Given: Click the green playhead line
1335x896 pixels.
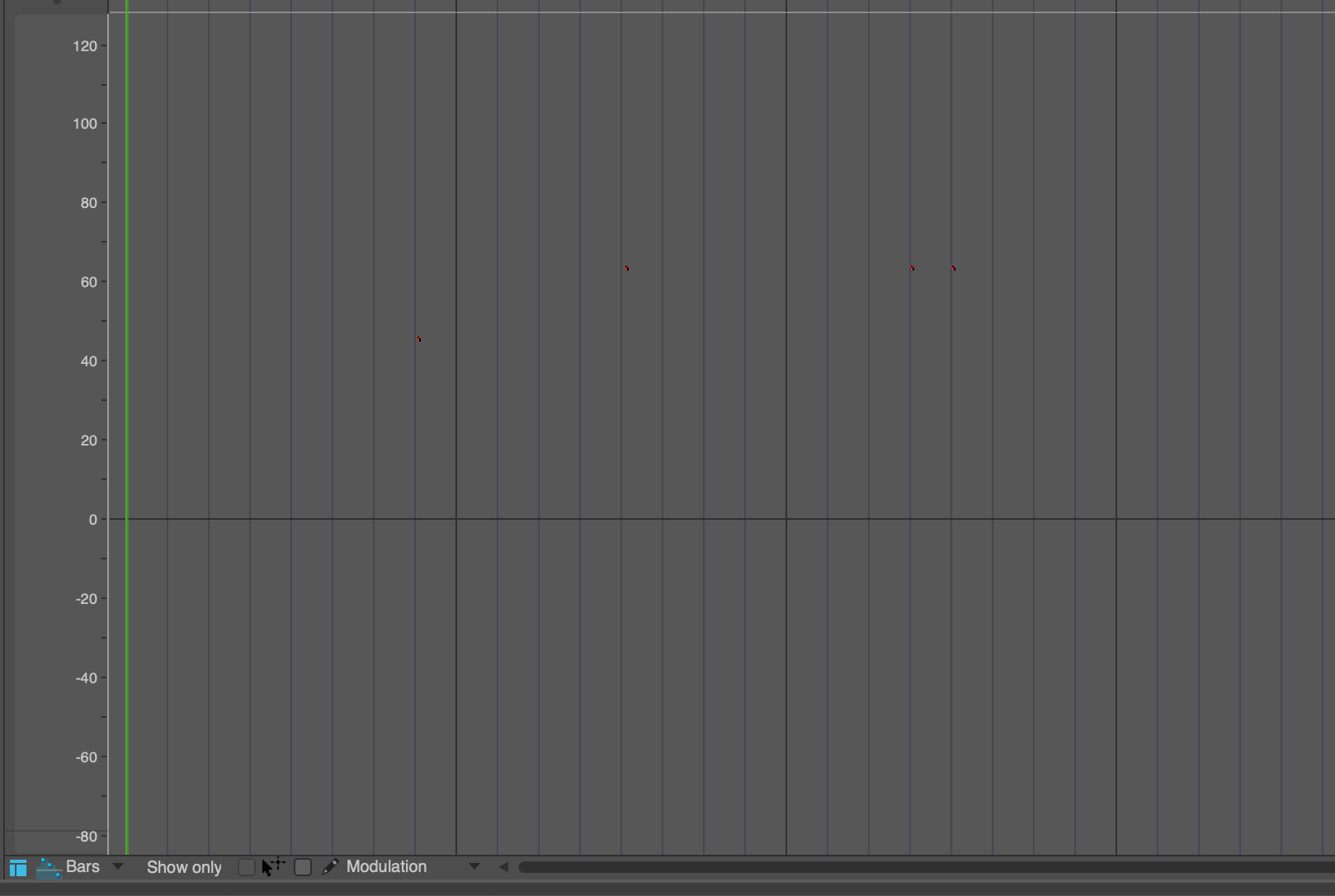Looking at the screenshot, I should point(126,413).
